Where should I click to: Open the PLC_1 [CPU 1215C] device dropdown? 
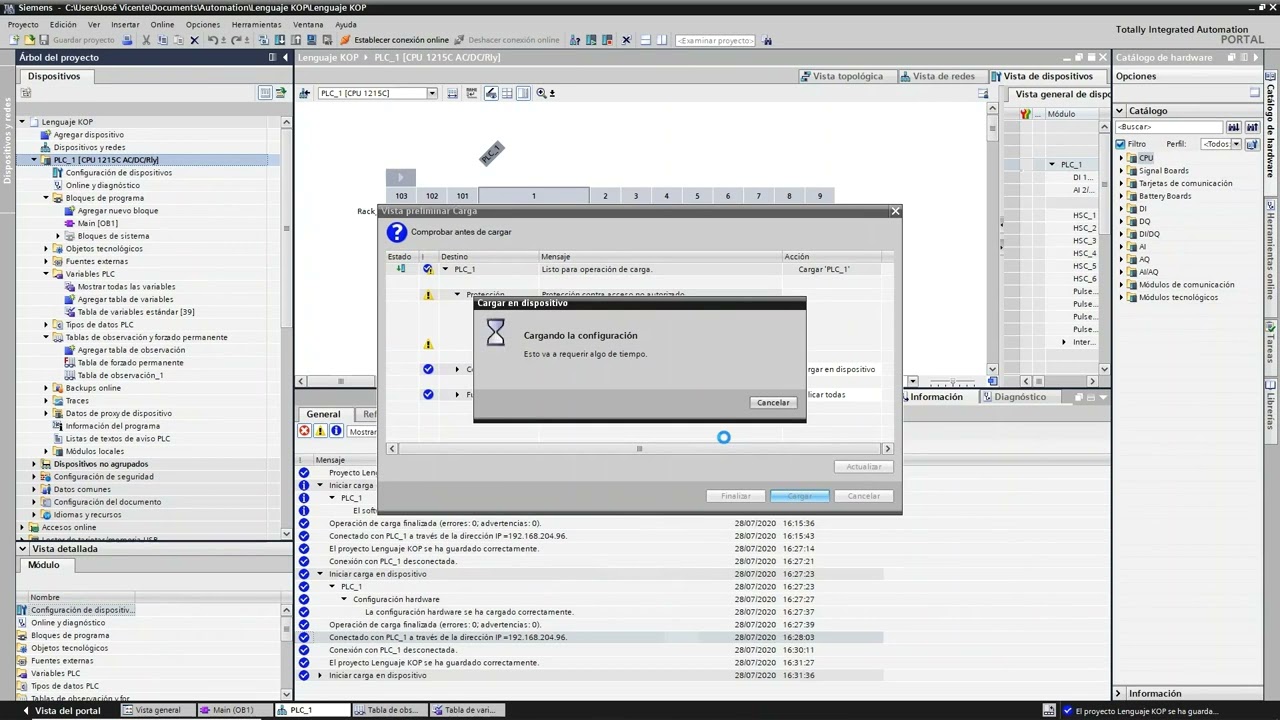(x=432, y=93)
